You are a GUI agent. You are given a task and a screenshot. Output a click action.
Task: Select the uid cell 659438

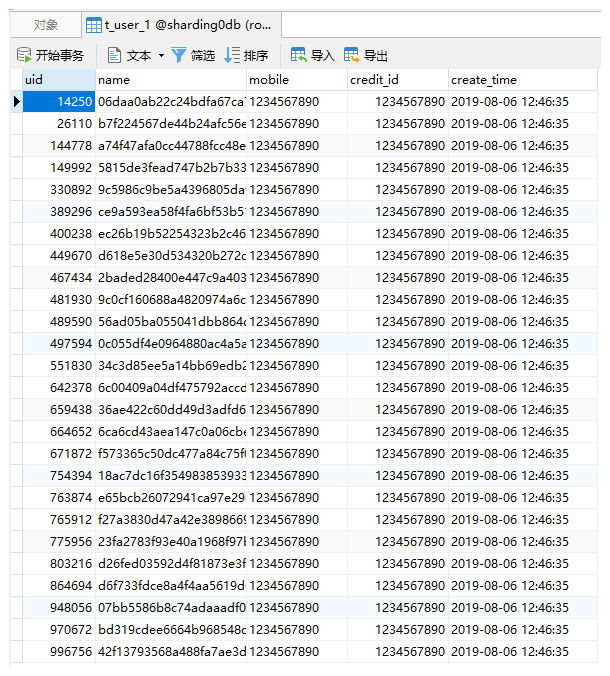coord(59,410)
